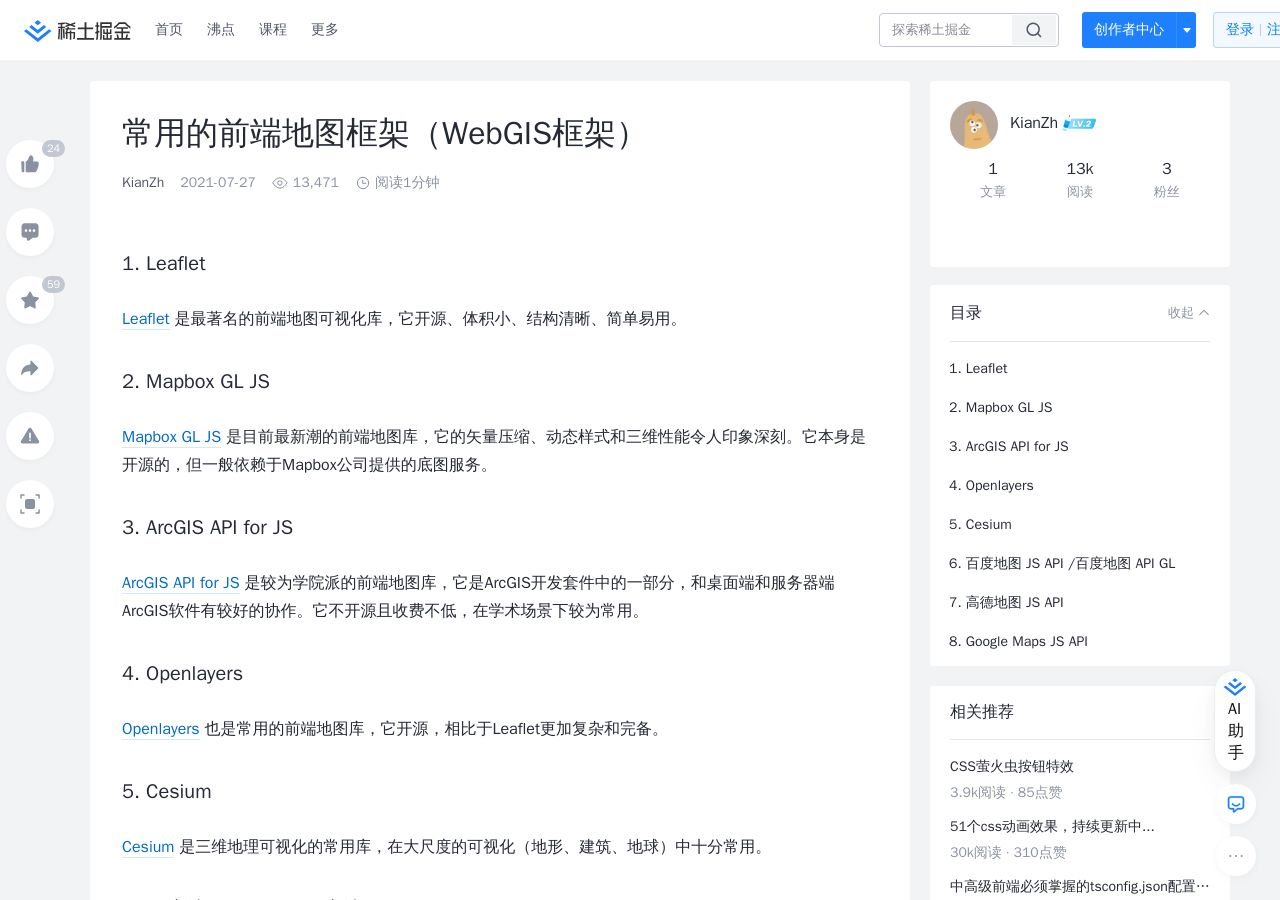Viewport: 1280px width, 900px height.
Task: Click the 13,471 view count
Action: pos(306,183)
